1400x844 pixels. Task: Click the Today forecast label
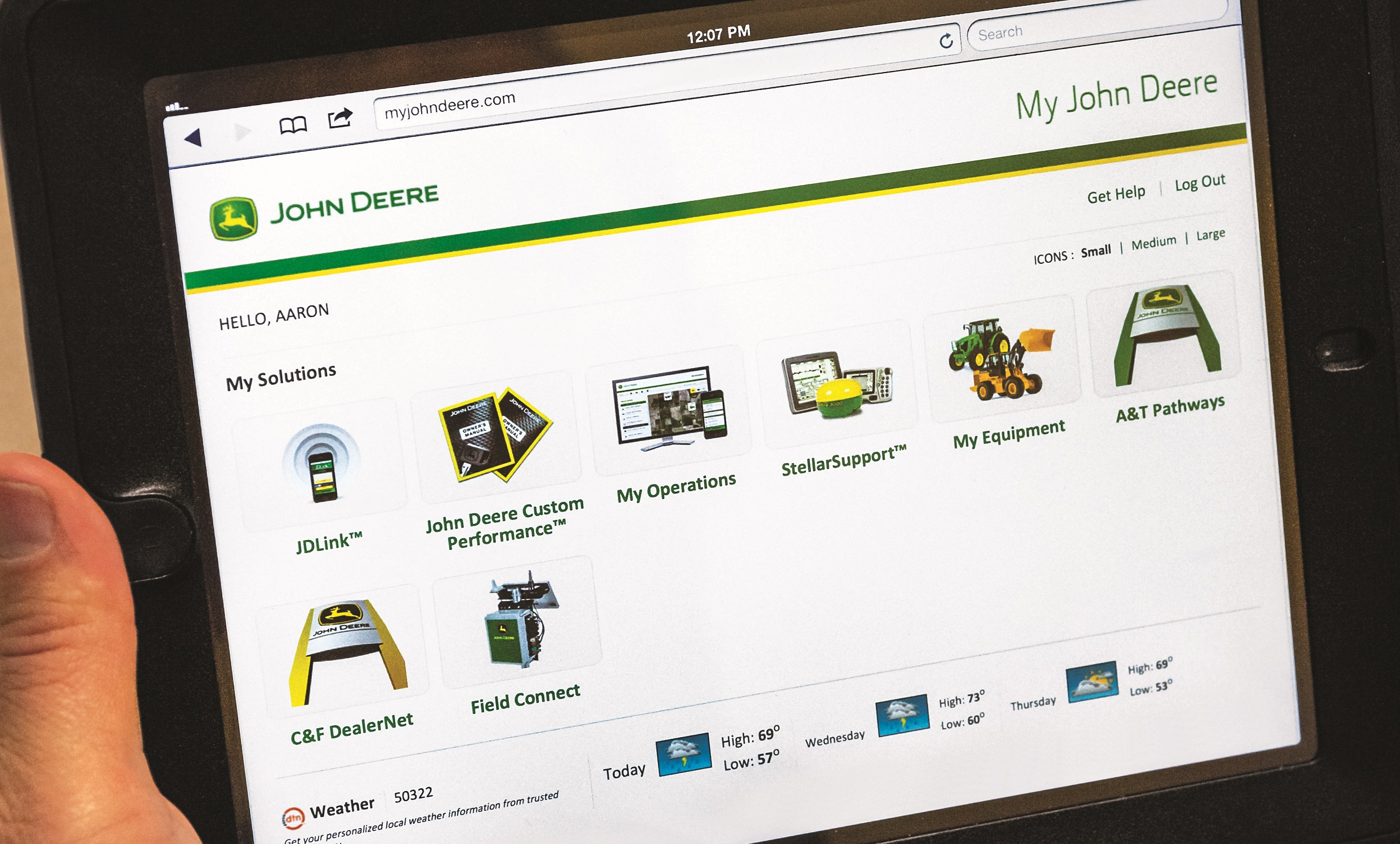(624, 772)
